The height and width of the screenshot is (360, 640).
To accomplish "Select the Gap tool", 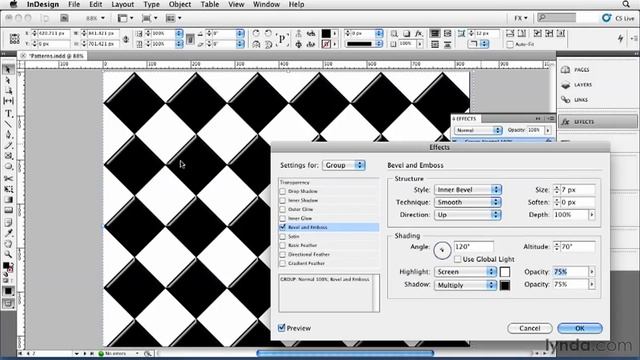I will [x=8, y=101].
